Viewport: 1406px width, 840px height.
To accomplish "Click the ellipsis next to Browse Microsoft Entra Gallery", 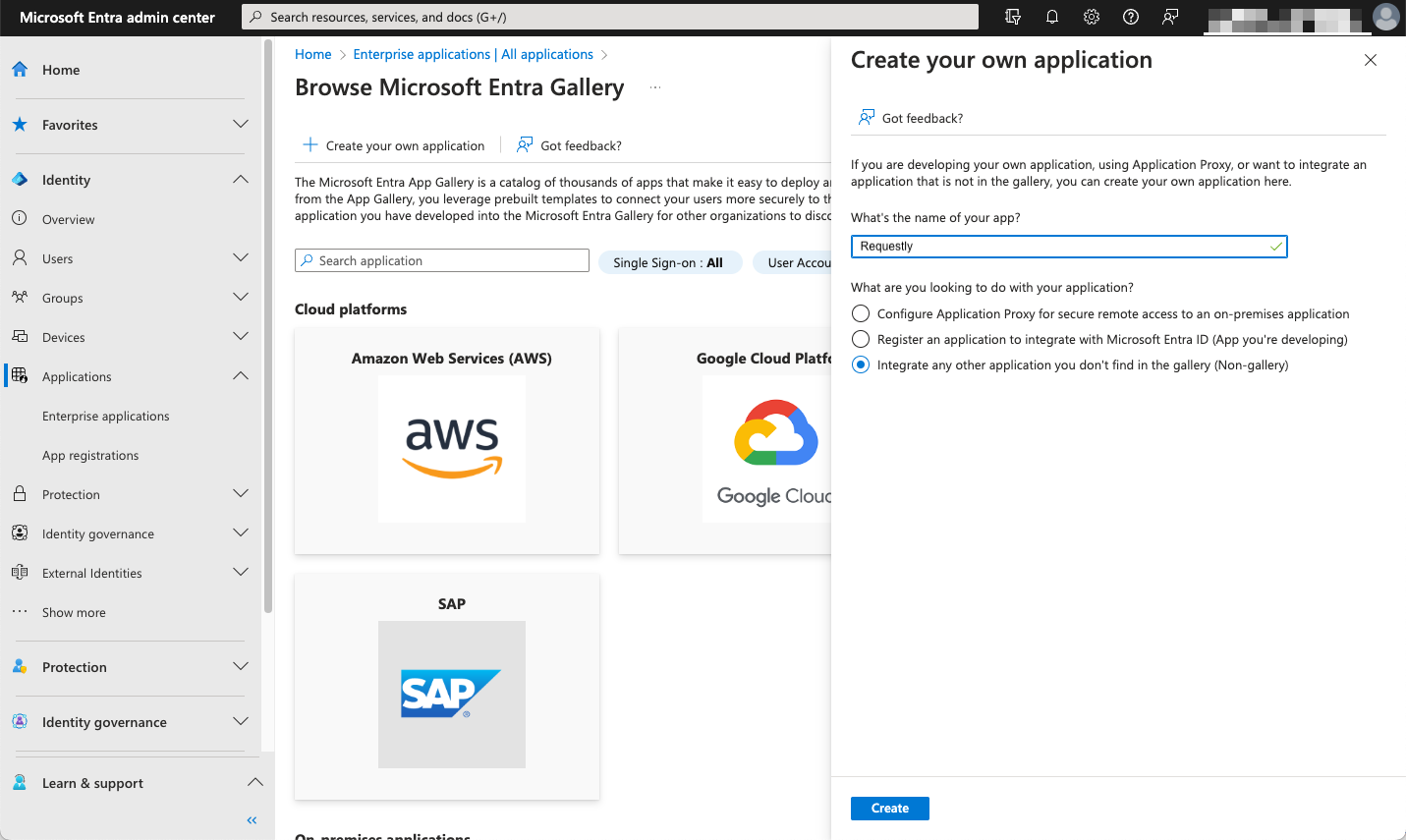I will point(655,87).
